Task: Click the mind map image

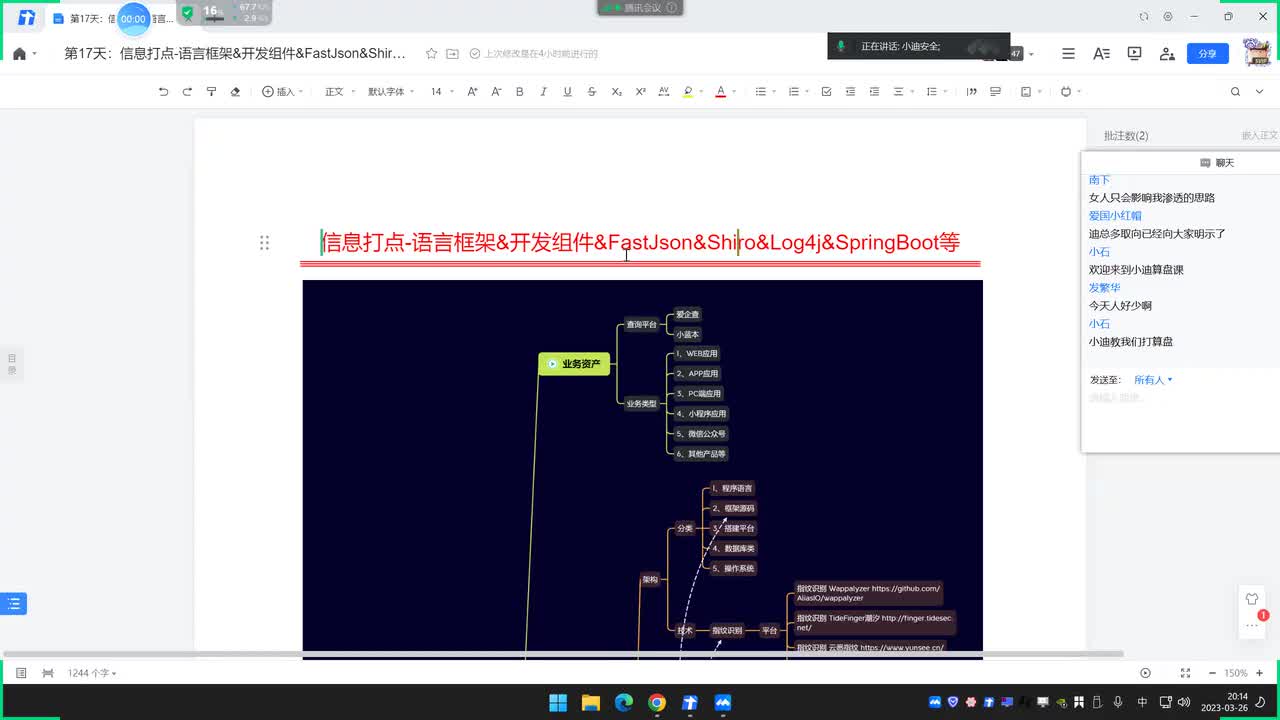Action: tap(642, 469)
